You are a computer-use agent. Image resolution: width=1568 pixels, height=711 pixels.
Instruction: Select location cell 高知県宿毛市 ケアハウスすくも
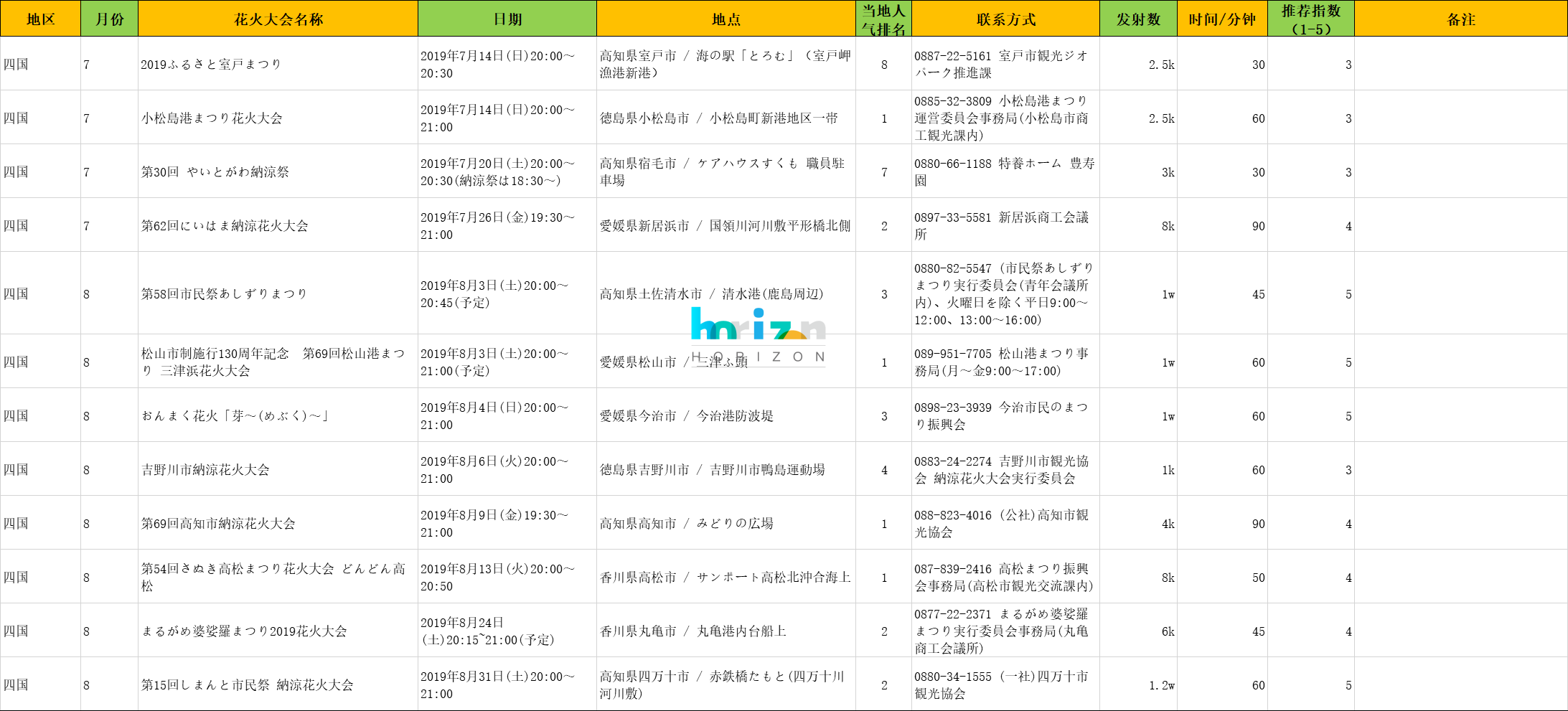coord(726,171)
